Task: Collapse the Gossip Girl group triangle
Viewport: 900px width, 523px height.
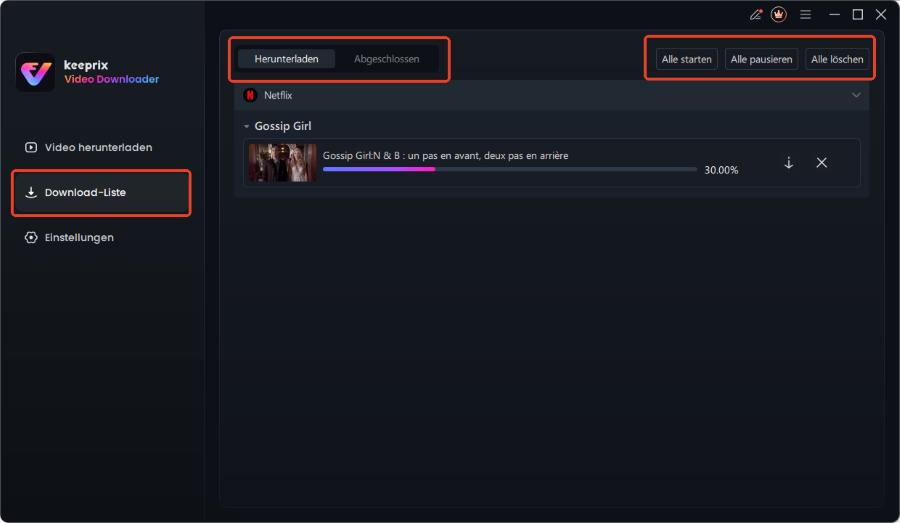Action: click(246, 126)
